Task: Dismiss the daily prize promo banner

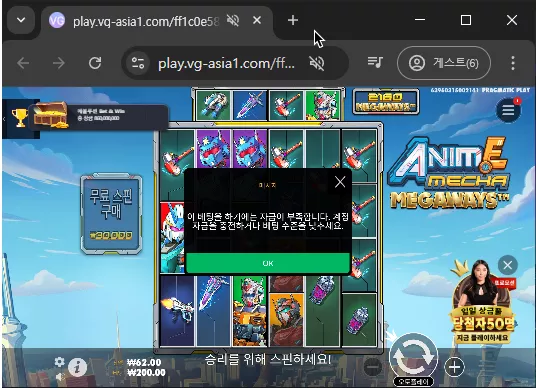Action: coord(508,265)
